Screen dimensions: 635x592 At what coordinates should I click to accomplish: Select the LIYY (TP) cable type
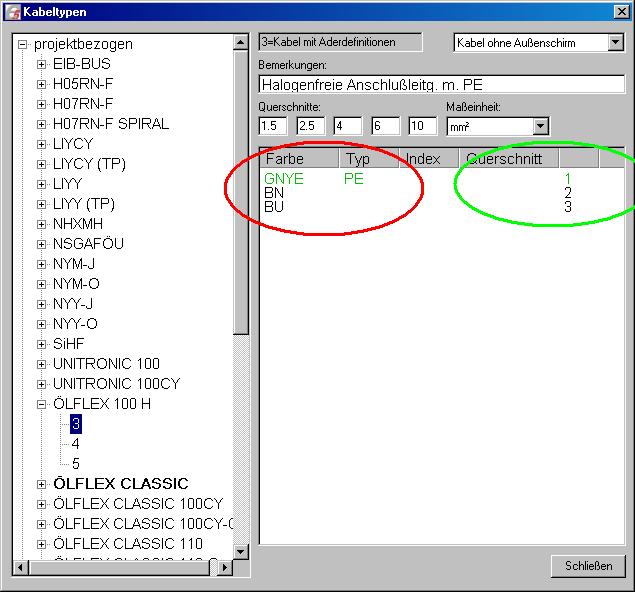pos(84,204)
